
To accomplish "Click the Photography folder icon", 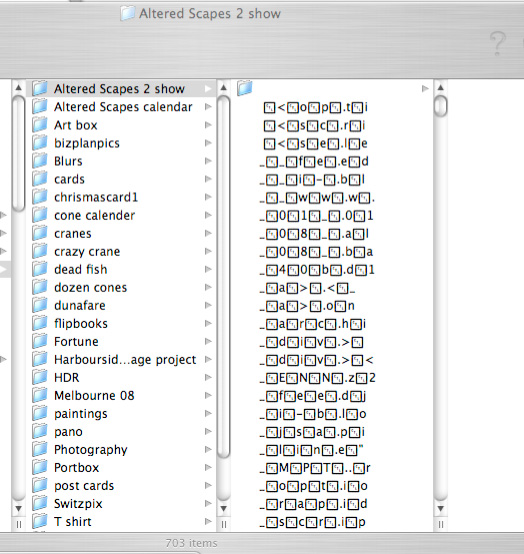I will [x=40, y=449].
